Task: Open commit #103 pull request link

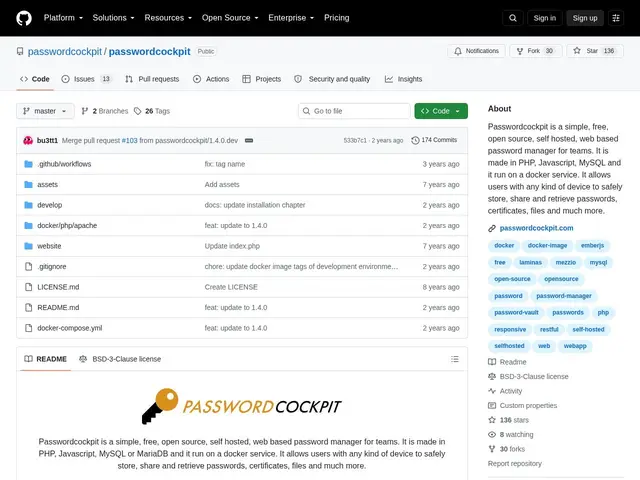Action: click(129, 140)
